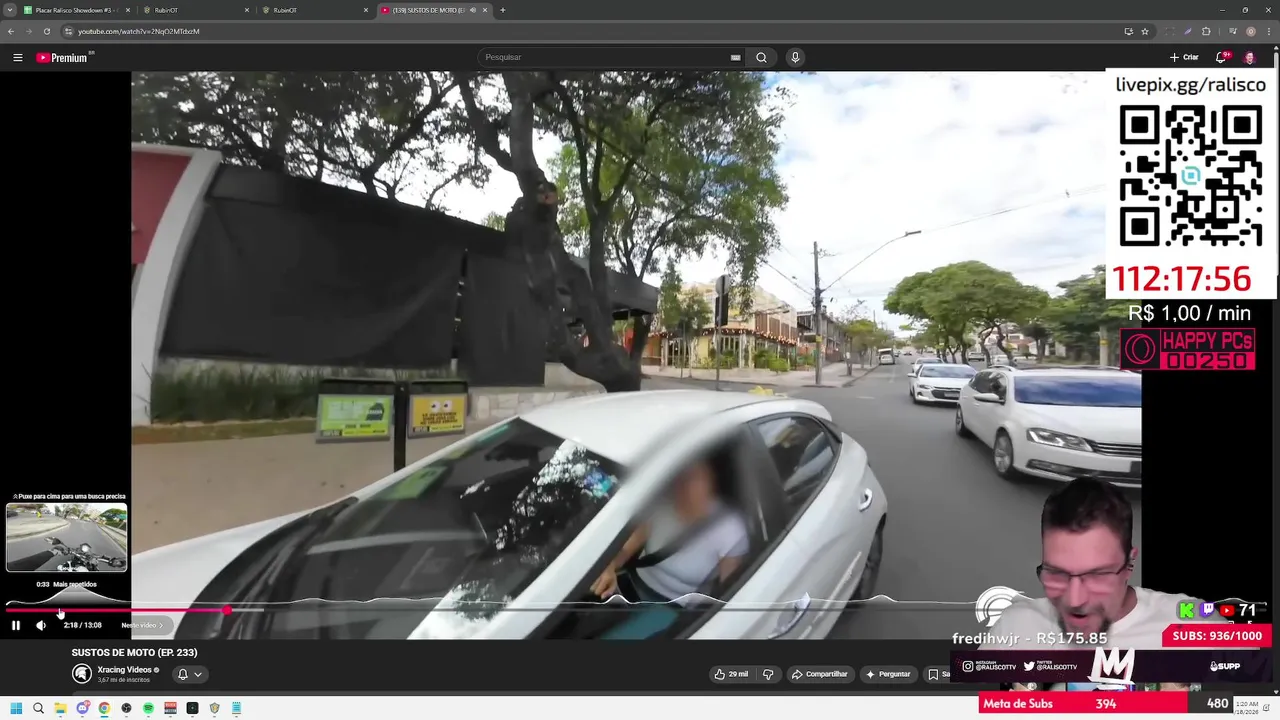Image resolution: width=1280 pixels, height=720 pixels.
Task: Click the SUSTOS DE MOTO video title
Action: tap(134, 652)
